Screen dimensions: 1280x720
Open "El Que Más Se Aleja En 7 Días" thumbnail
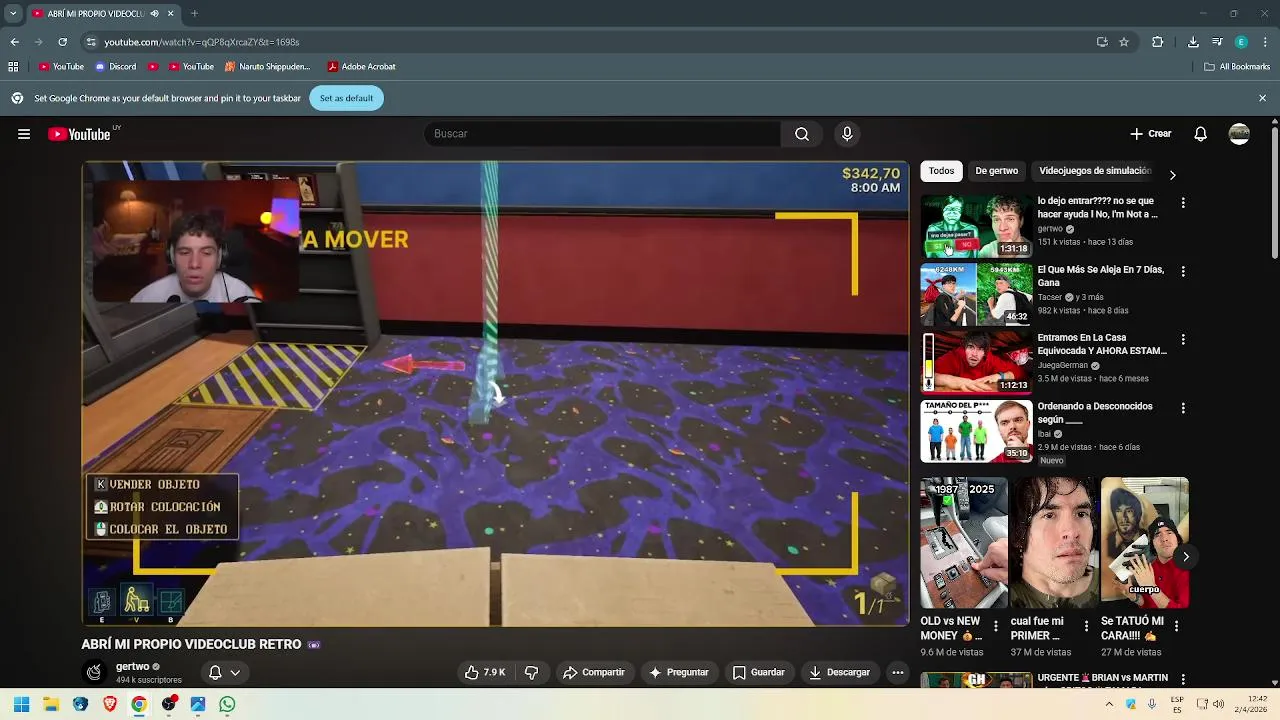click(976, 294)
